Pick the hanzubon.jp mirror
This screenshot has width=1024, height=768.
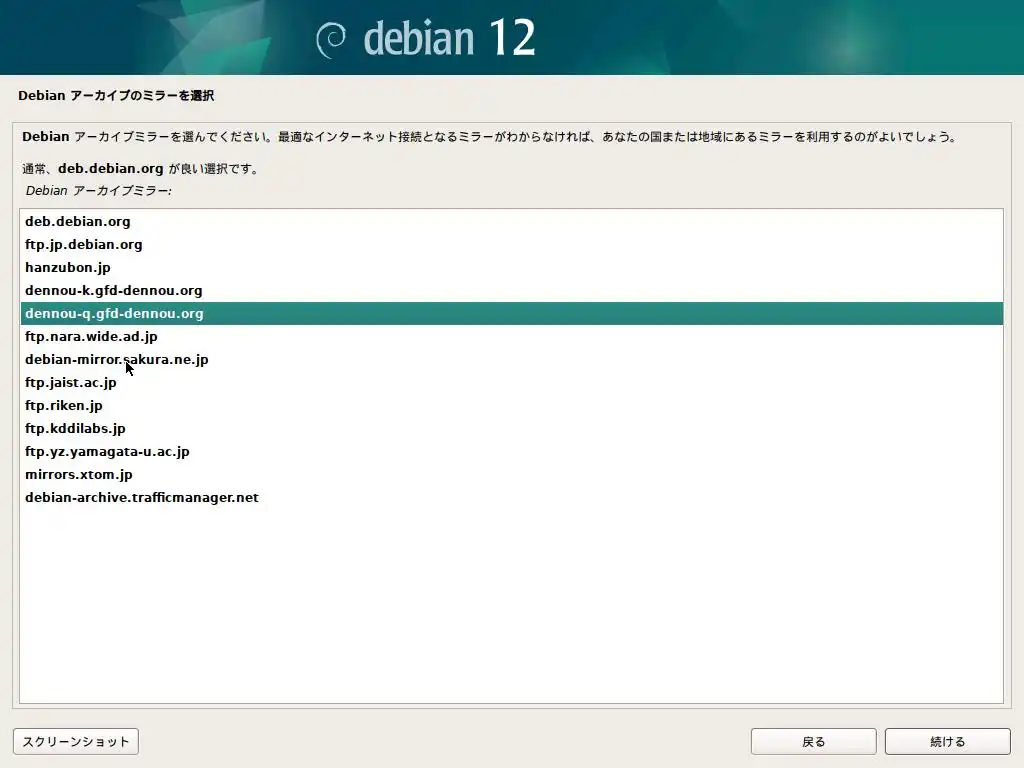[511, 267]
